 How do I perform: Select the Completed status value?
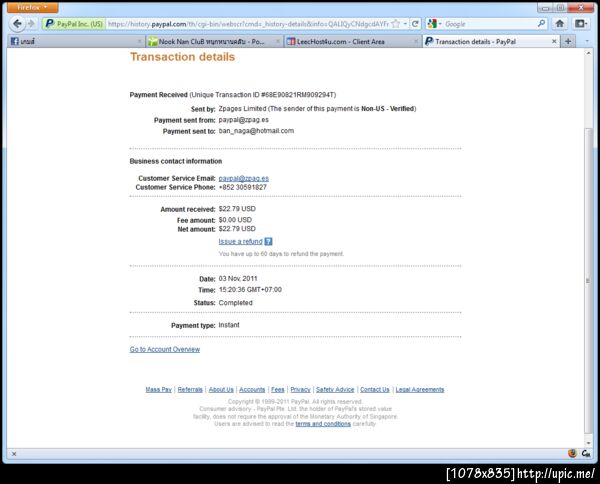[235, 303]
